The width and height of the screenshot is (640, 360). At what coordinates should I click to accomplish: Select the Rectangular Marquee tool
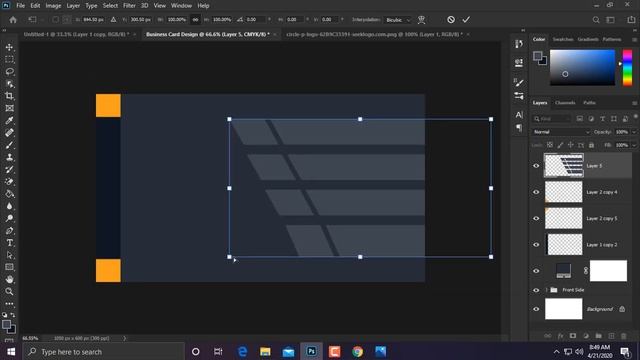tap(9, 60)
